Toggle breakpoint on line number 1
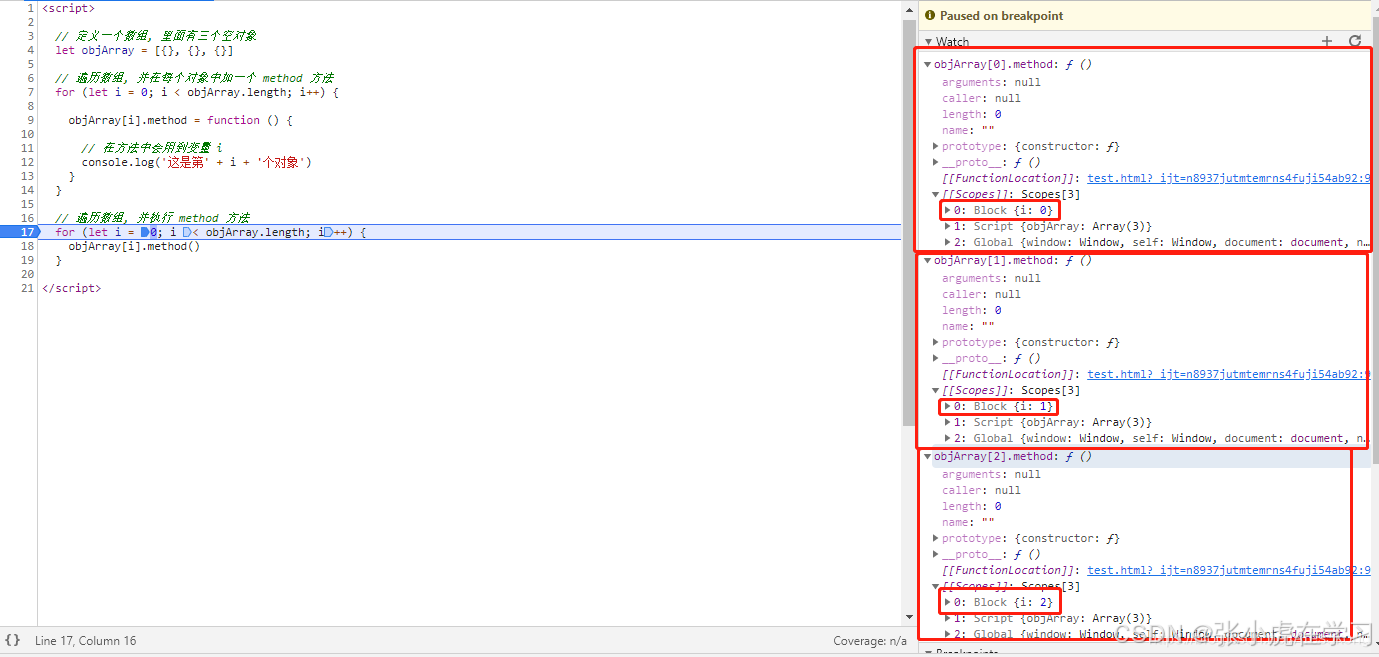 coord(30,8)
